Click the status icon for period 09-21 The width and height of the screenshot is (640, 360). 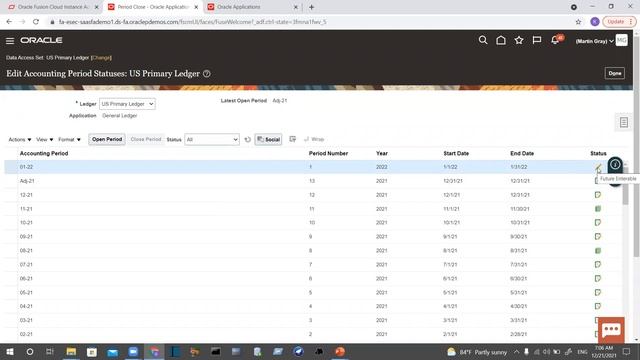(x=598, y=237)
